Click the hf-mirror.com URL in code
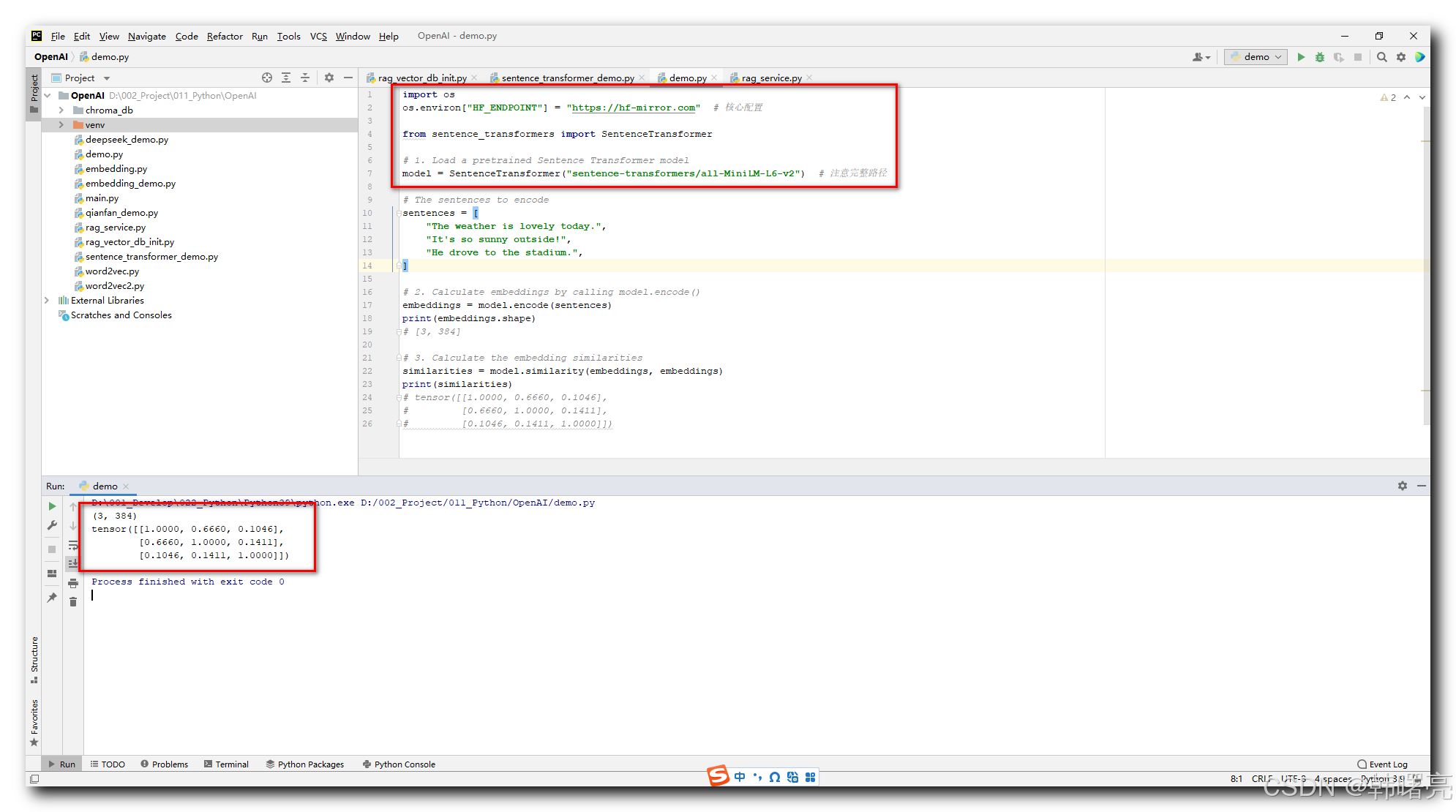 tap(633, 108)
